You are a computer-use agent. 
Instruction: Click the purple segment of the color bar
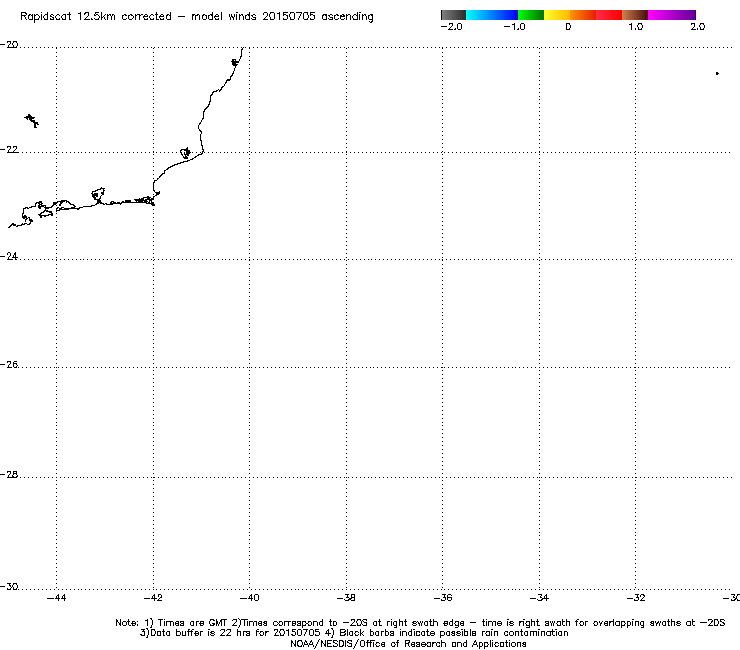[684, 15]
